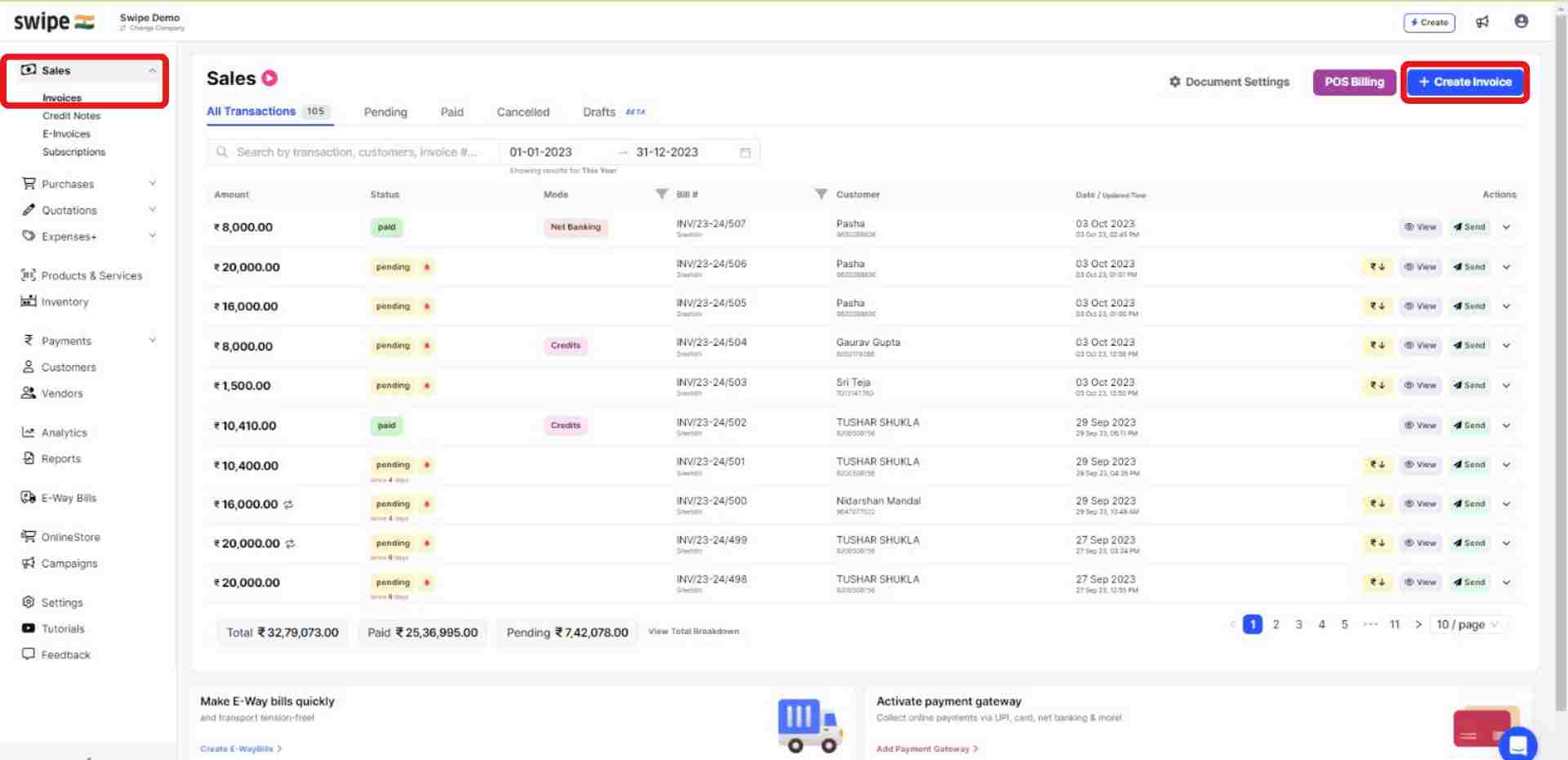View invoice INV/23-24/505
This screenshot has width=1568, height=760.
pos(1420,306)
